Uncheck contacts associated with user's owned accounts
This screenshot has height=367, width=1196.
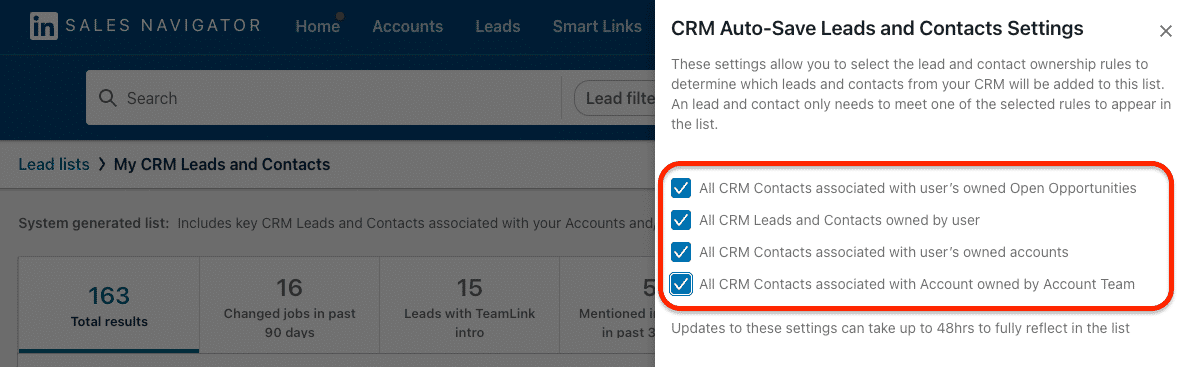click(x=681, y=253)
